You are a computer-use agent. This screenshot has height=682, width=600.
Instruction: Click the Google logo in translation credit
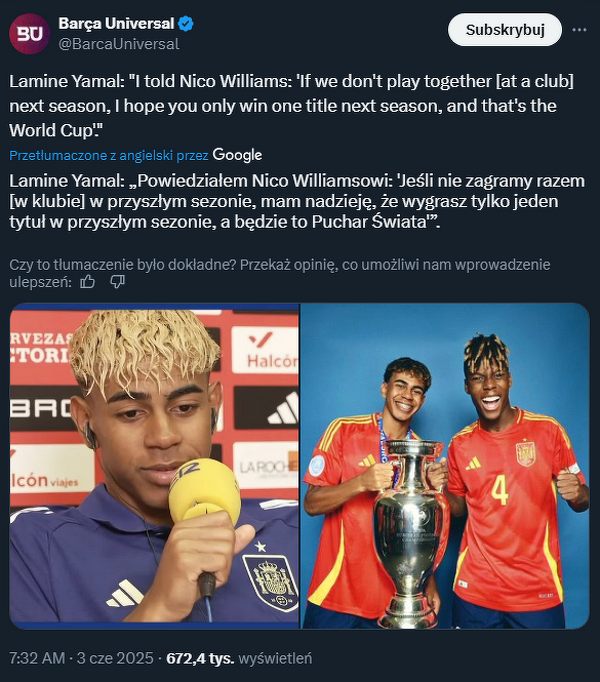point(237,155)
